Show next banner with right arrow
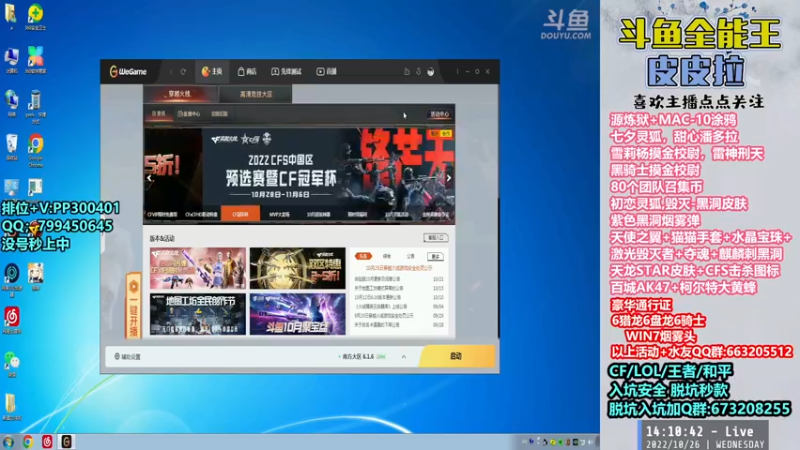800x450 pixels. pyautogui.click(x=448, y=178)
